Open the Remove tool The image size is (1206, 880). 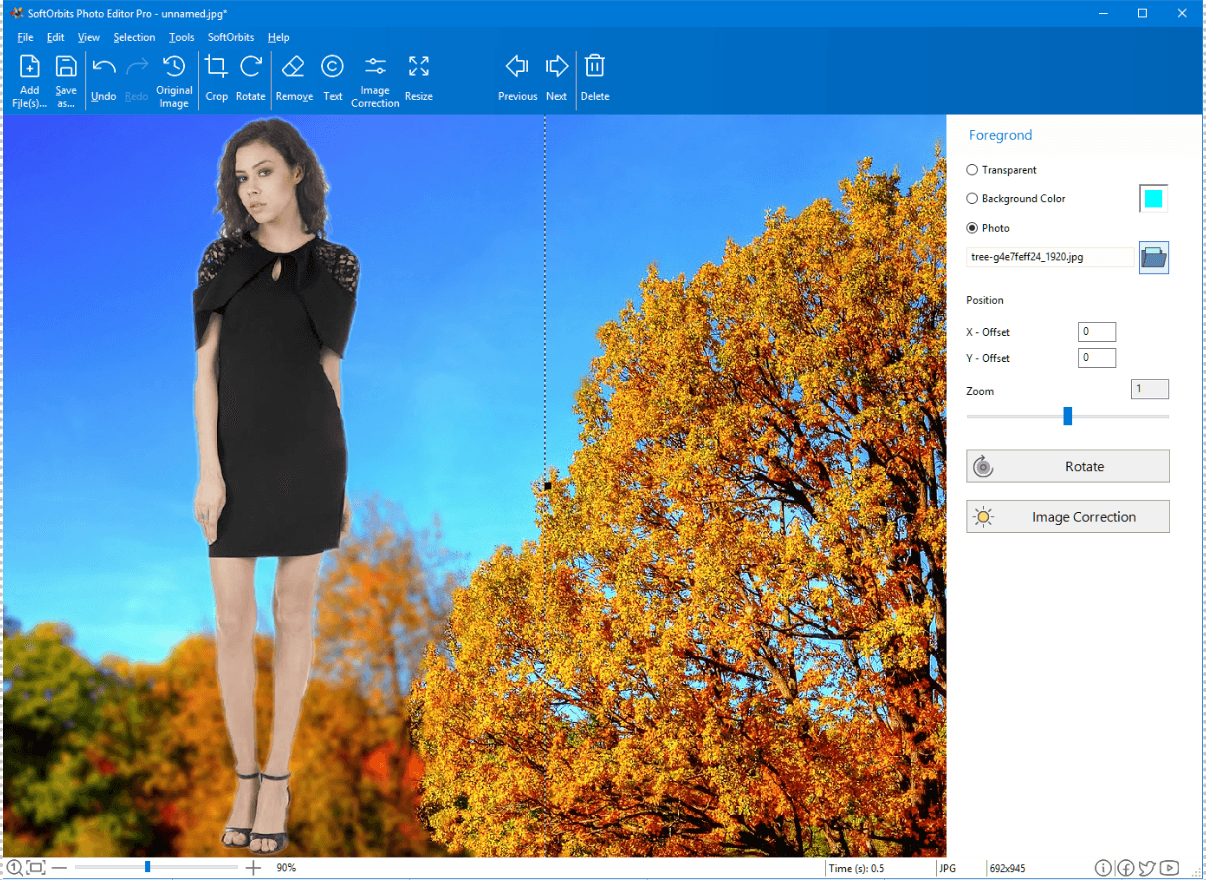coord(293,76)
